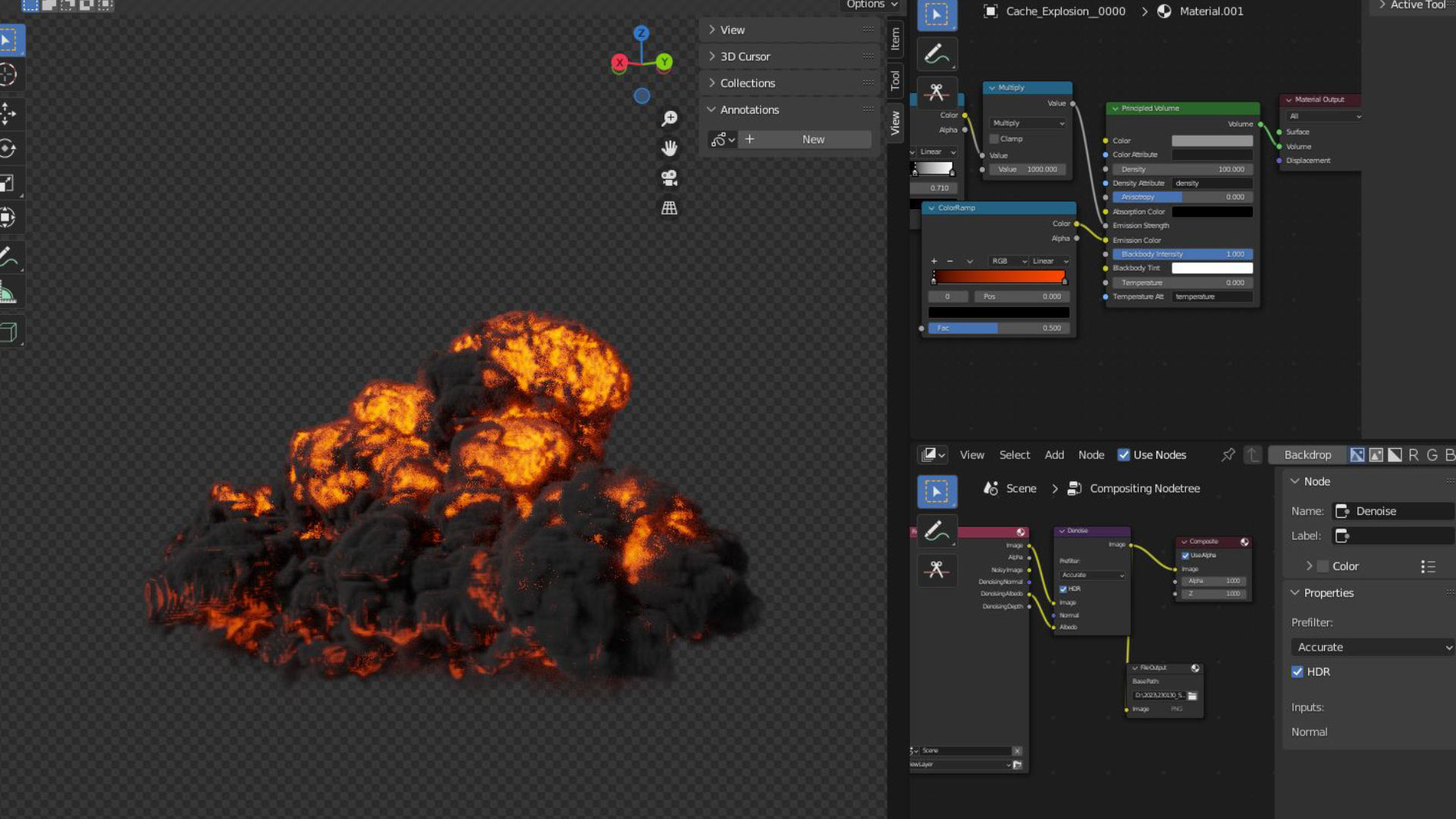
Task: Activate the Rotate tool
Action: tap(11, 149)
